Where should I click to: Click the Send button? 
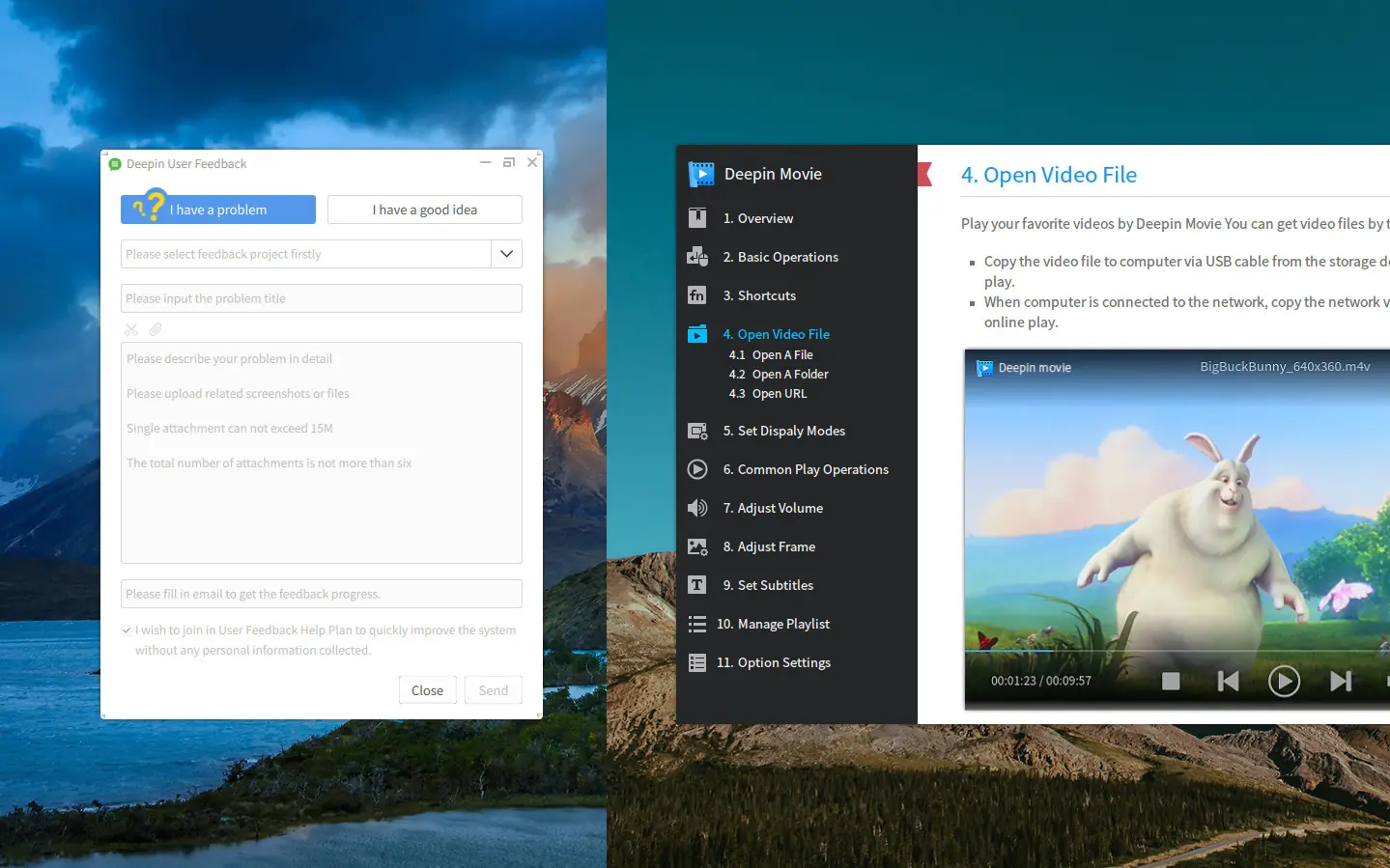(493, 690)
